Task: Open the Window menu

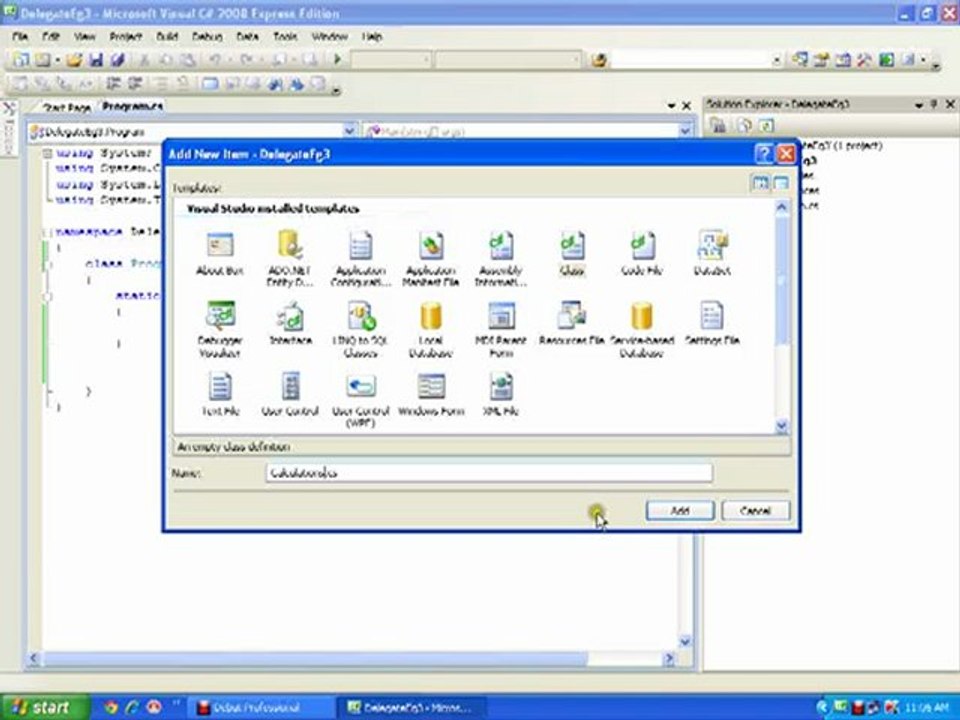Action: 329,37
